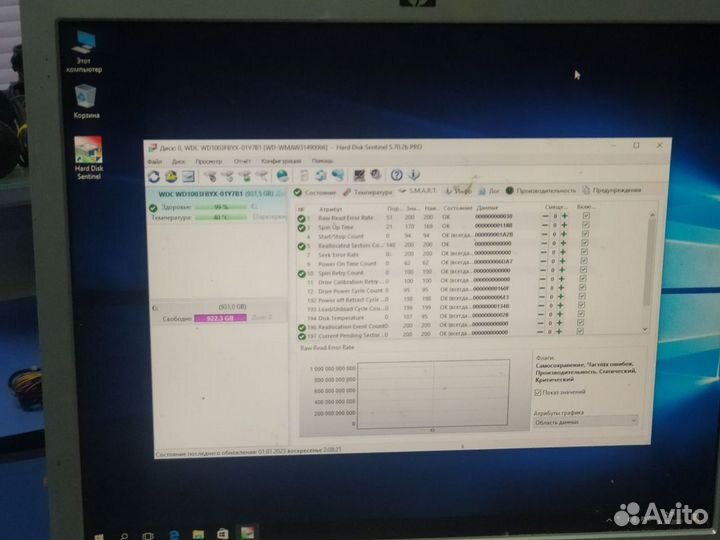Click the first disk test toolbar icon
Screen dimensions: 720x540
(210, 176)
